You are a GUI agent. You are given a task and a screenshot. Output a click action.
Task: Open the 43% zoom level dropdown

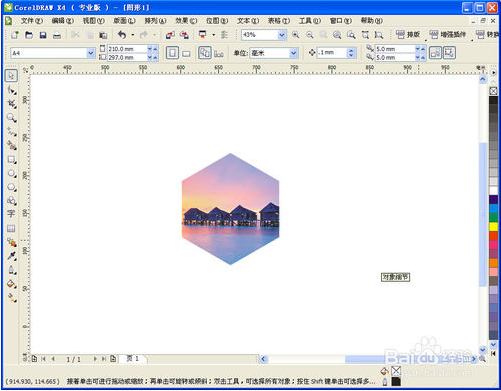282,35
